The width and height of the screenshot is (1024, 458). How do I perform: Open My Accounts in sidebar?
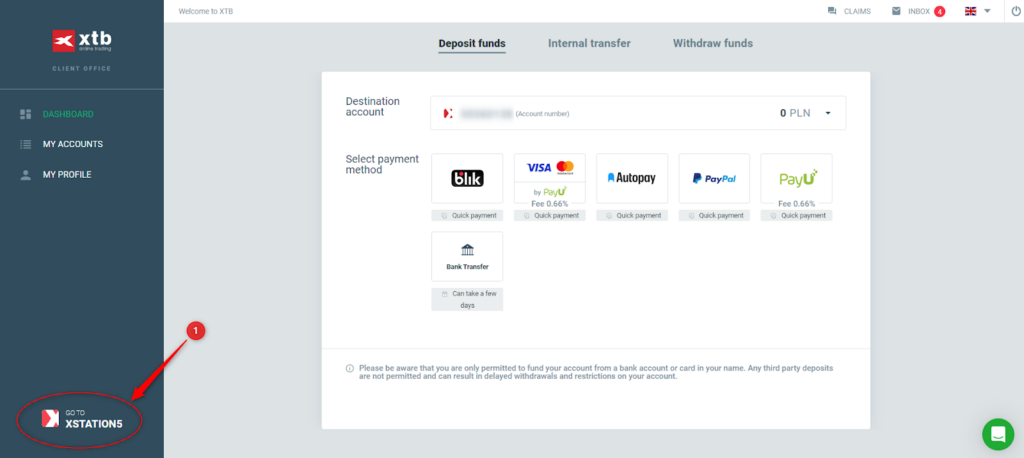coord(72,144)
